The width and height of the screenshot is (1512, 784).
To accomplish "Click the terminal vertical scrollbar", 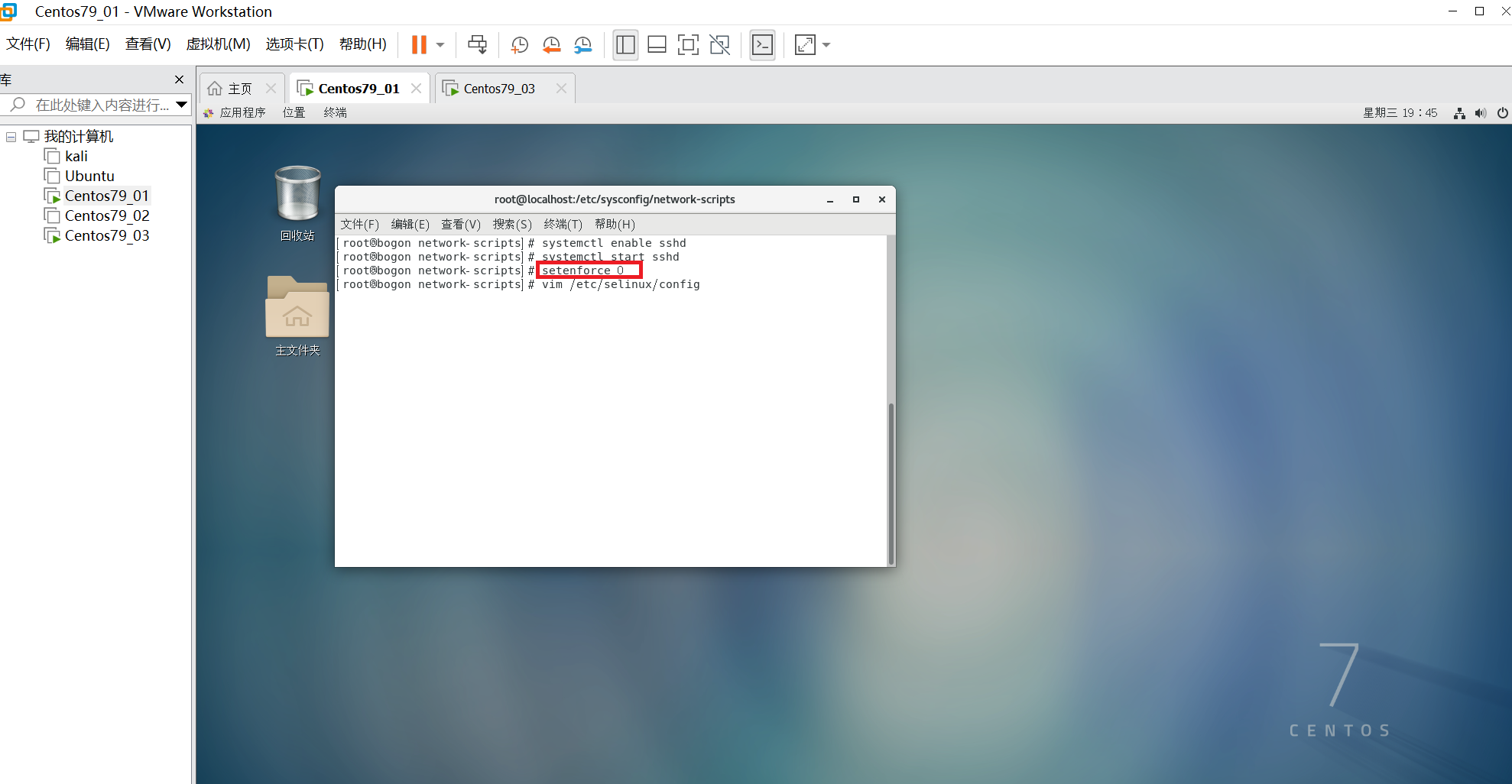I will [x=891, y=484].
